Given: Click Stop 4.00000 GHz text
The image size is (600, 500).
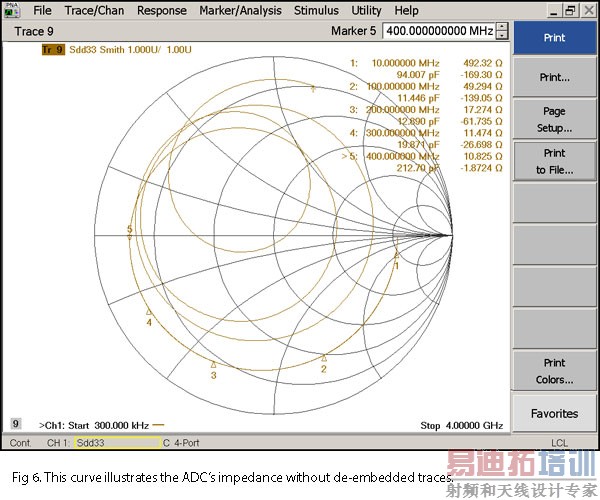Looking at the screenshot, I should coord(461,425).
